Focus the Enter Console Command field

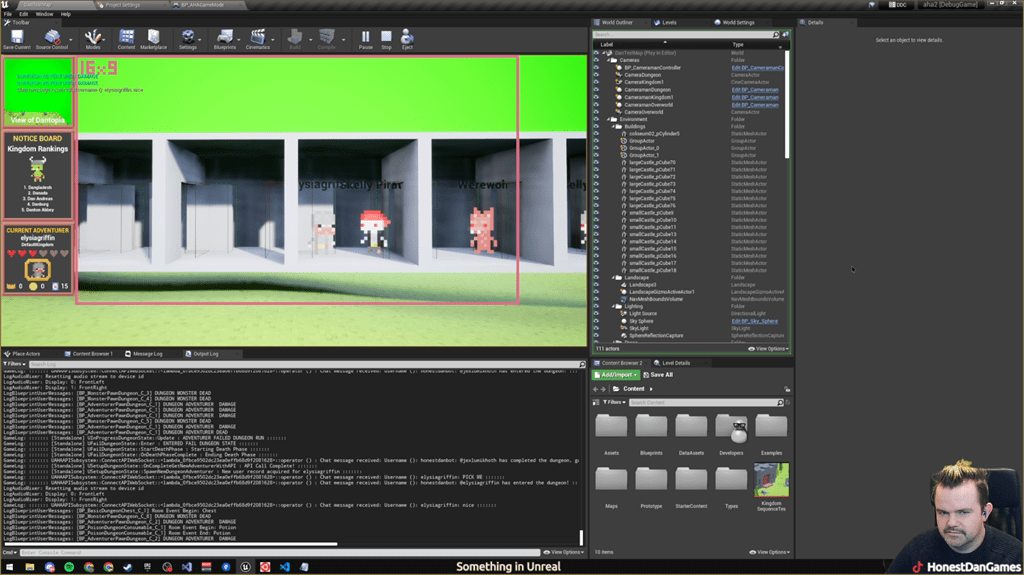(x=280, y=552)
